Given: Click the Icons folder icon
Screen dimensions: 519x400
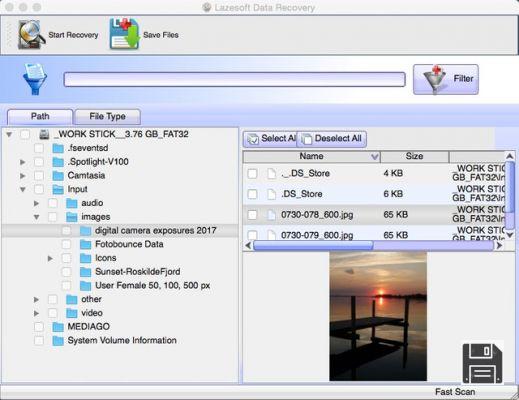Looking at the screenshot, I should click(x=86, y=258).
